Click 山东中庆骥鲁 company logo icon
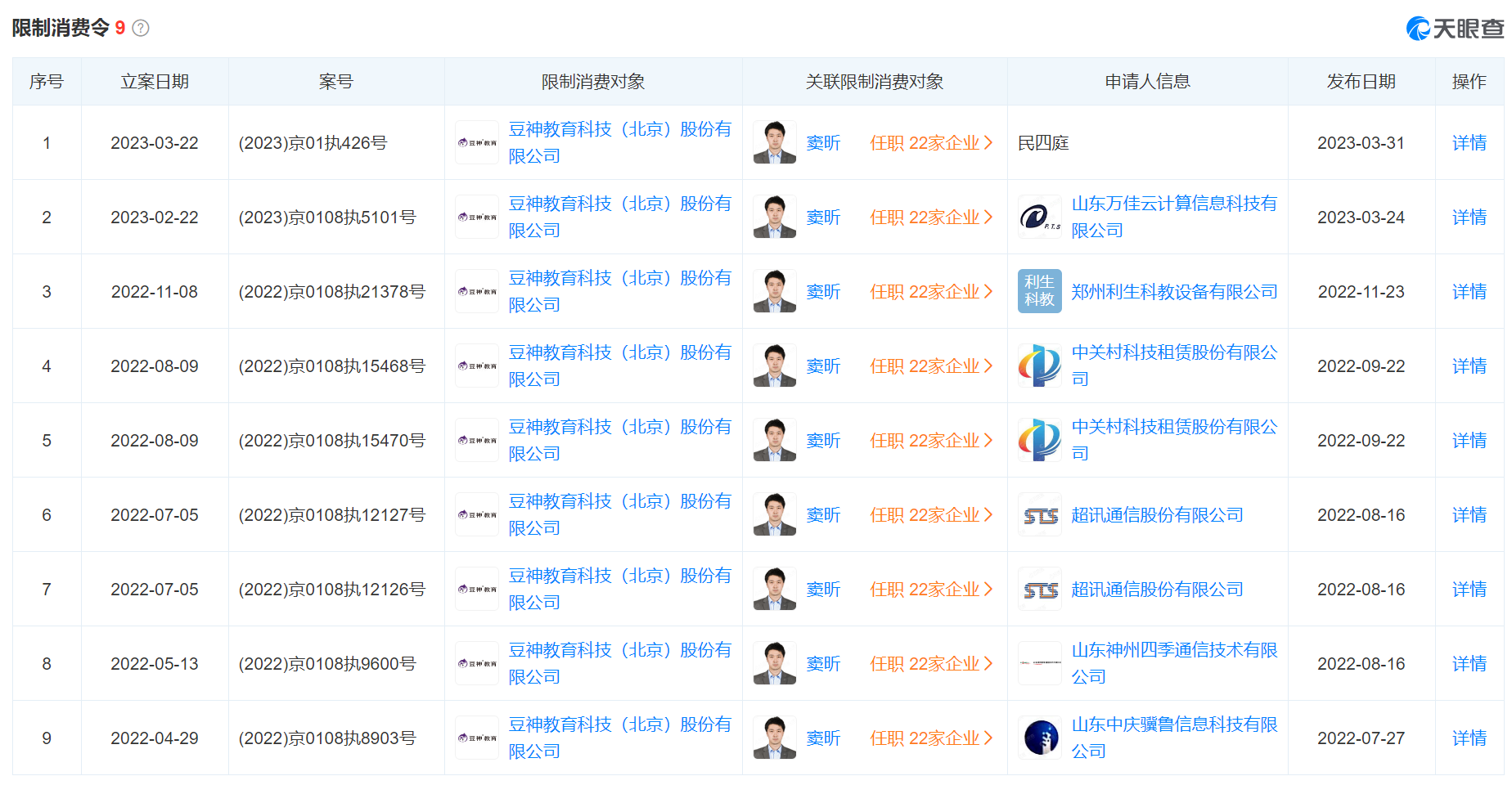 coord(1039,738)
